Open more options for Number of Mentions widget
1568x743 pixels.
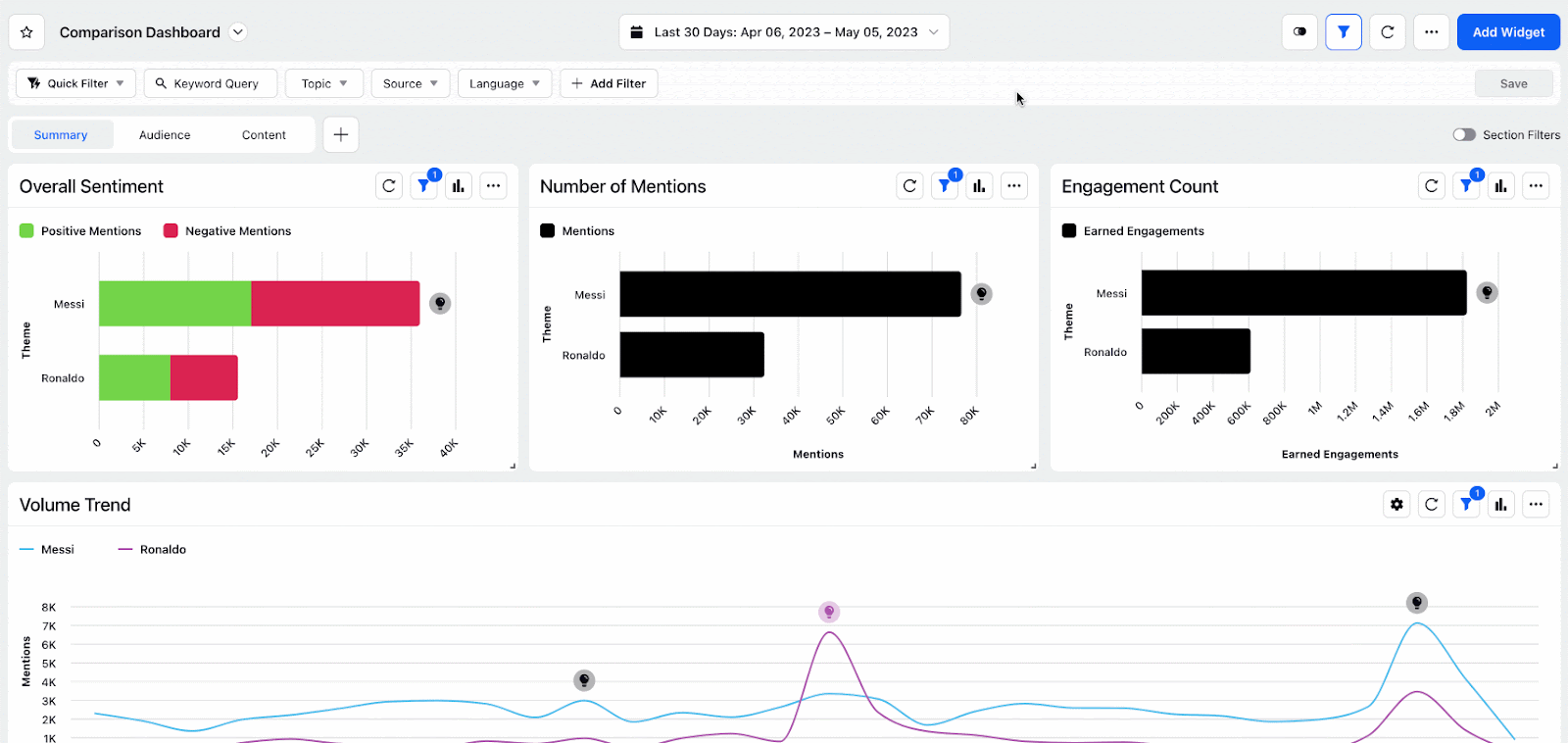point(1014,186)
